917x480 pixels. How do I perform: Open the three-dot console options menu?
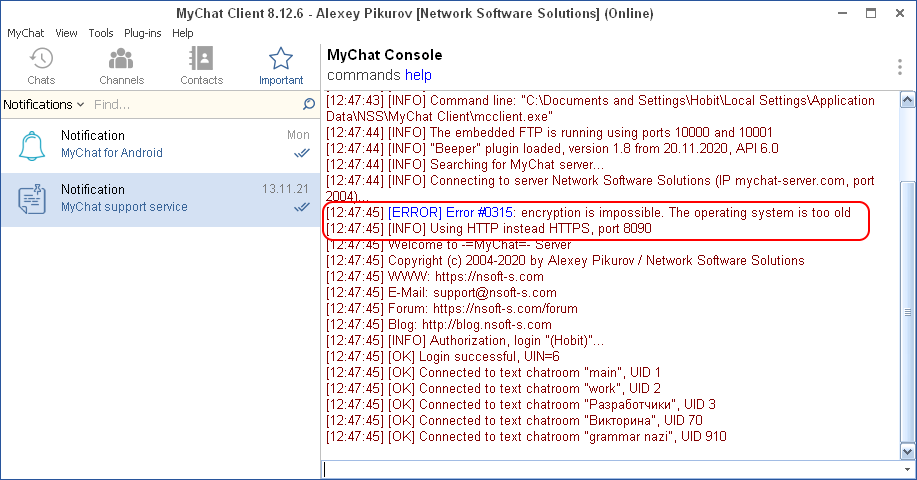(x=900, y=67)
